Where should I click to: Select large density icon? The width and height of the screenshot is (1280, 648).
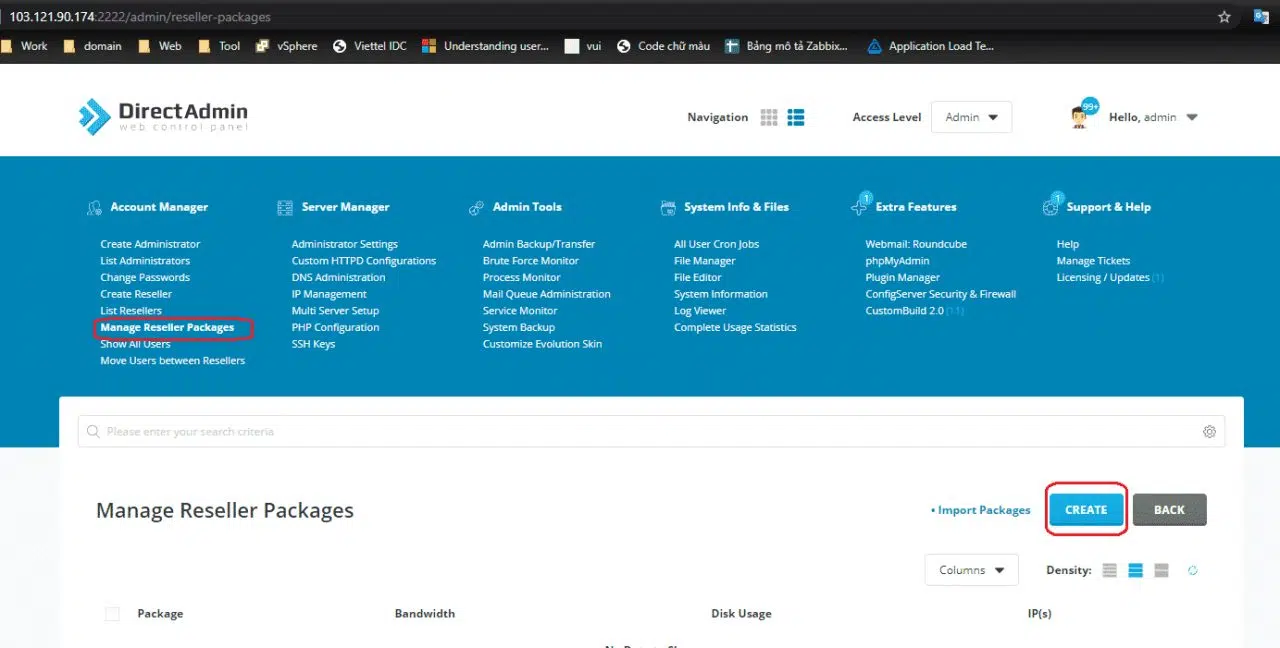tap(1161, 570)
